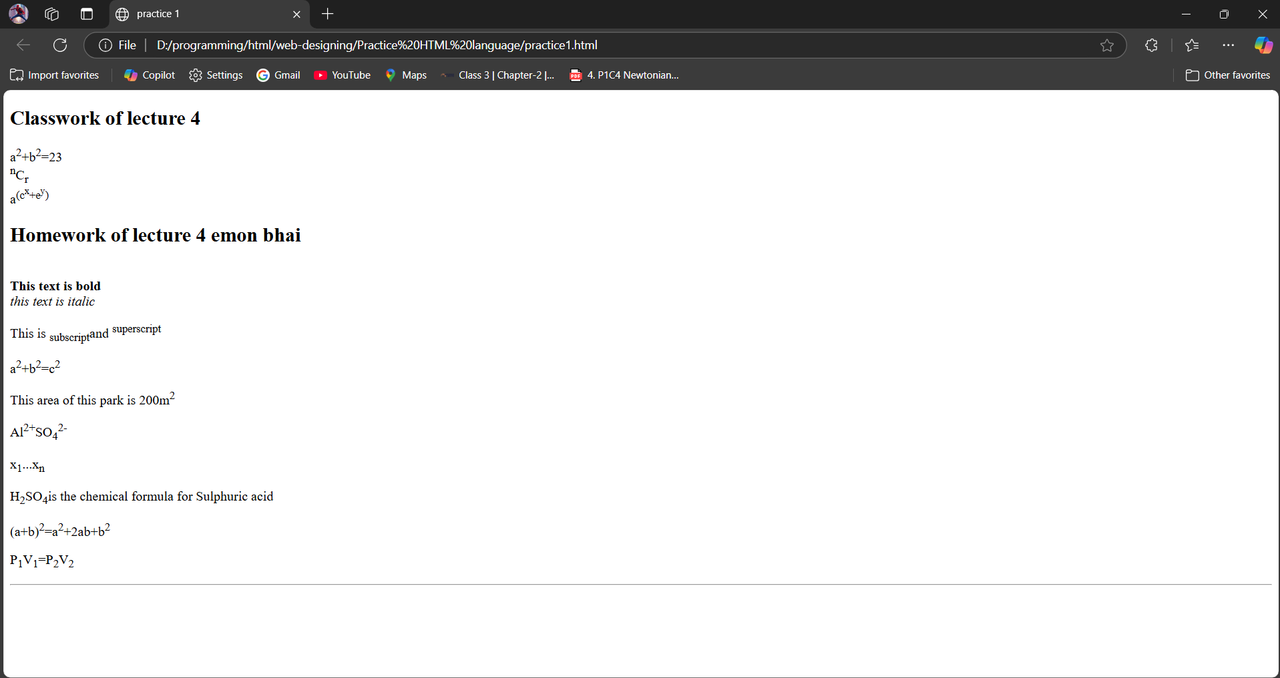Image resolution: width=1280 pixels, height=678 pixels.
Task: Click the line This area of this park is 200m
Action: tap(93, 399)
